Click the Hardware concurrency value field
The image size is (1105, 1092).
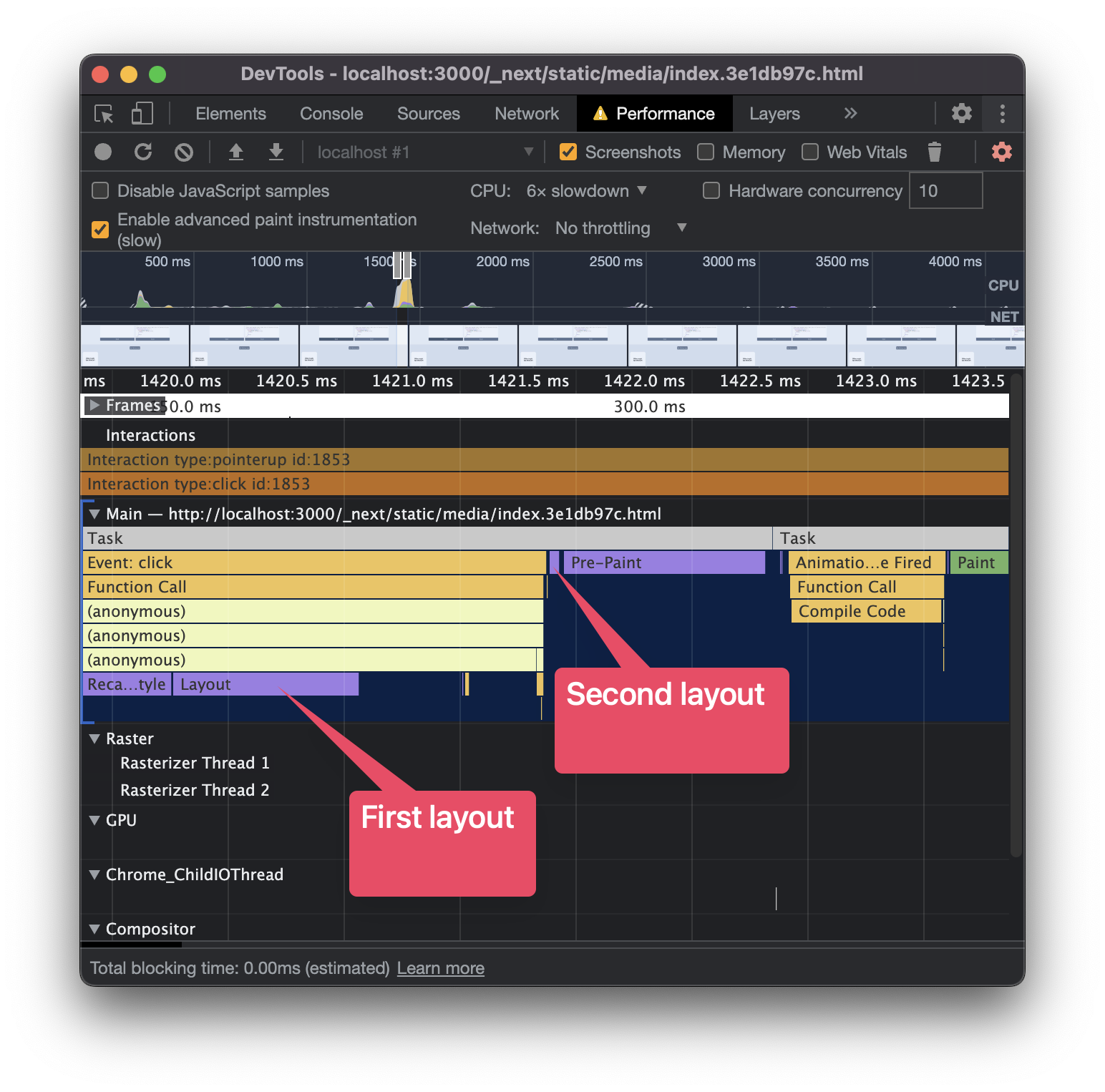(x=945, y=190)
